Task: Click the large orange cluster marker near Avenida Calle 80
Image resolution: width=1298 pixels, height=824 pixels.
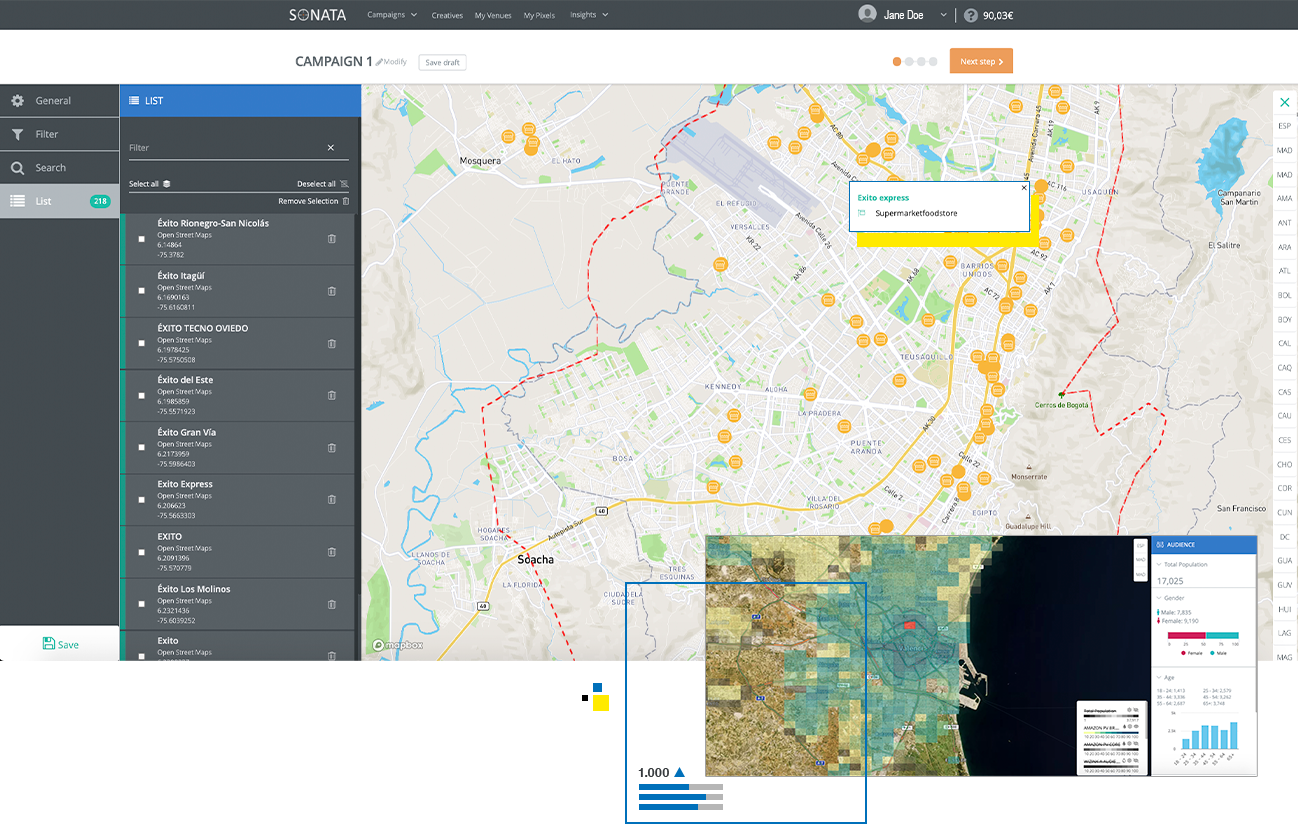Action: [x=873, y=151]
